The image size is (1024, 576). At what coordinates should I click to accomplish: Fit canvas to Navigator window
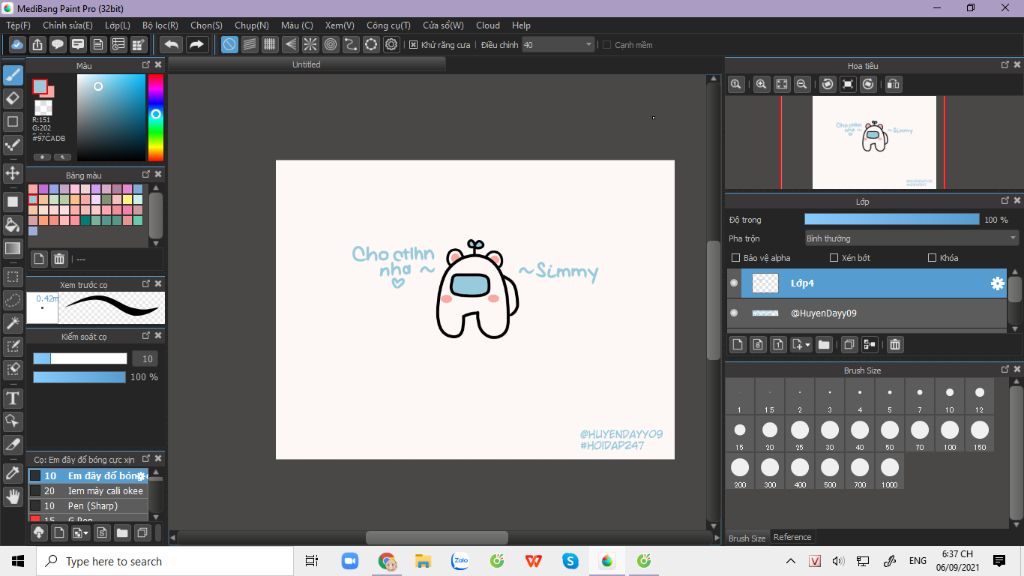point(781,84)
